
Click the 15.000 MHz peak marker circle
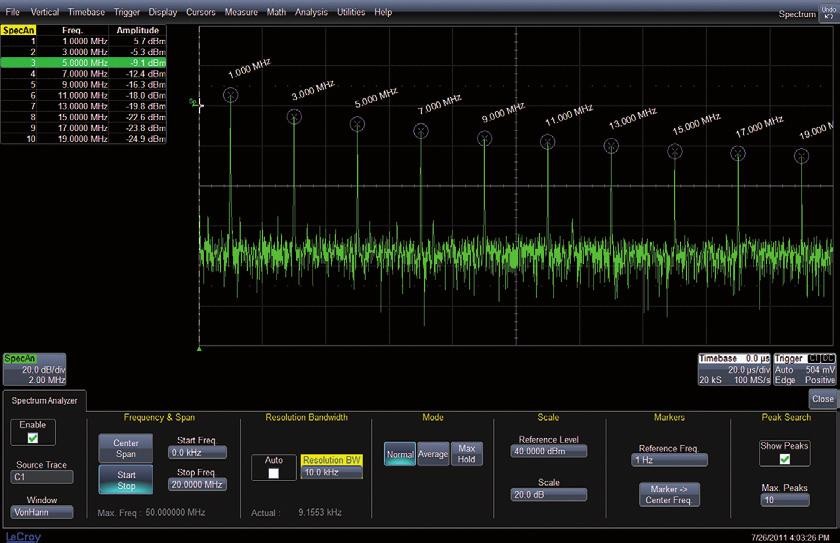click(x=675, y=152)
